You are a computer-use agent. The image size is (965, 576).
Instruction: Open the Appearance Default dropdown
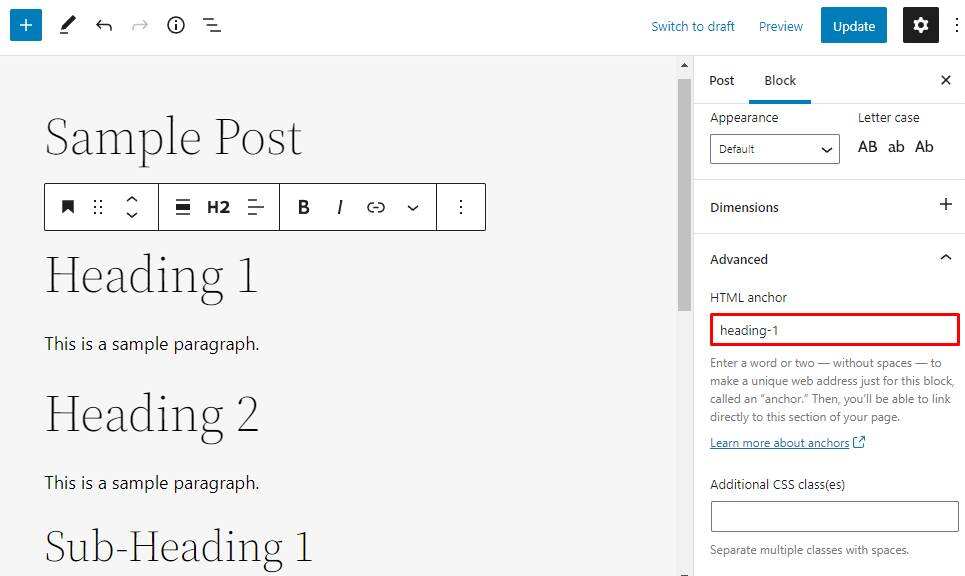[775, 149]
